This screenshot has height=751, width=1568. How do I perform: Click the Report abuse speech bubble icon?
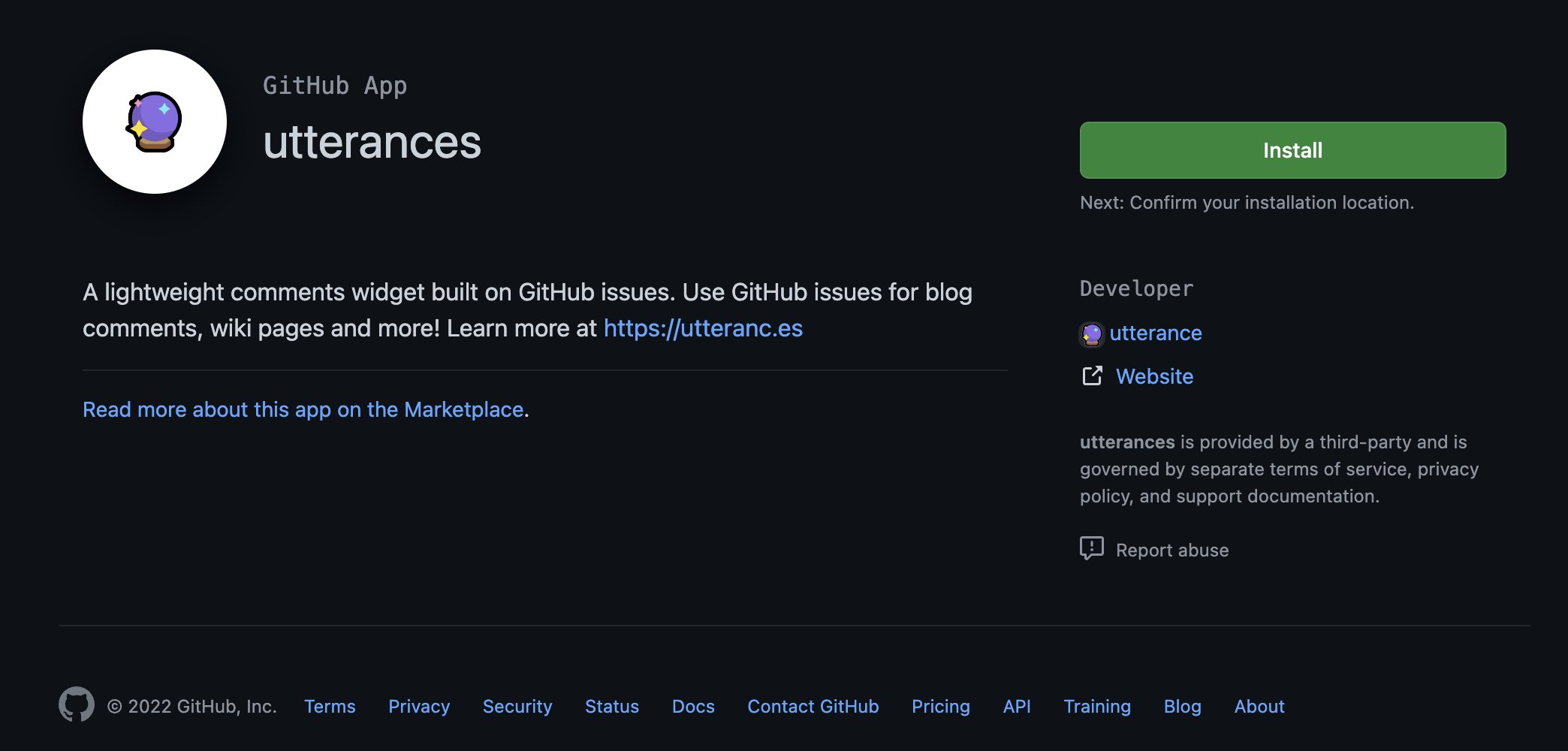coord(1091,549)
